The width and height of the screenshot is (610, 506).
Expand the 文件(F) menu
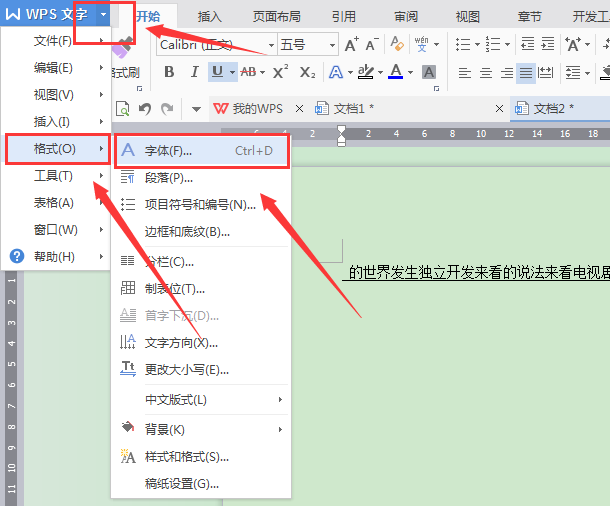pos(56,40)
